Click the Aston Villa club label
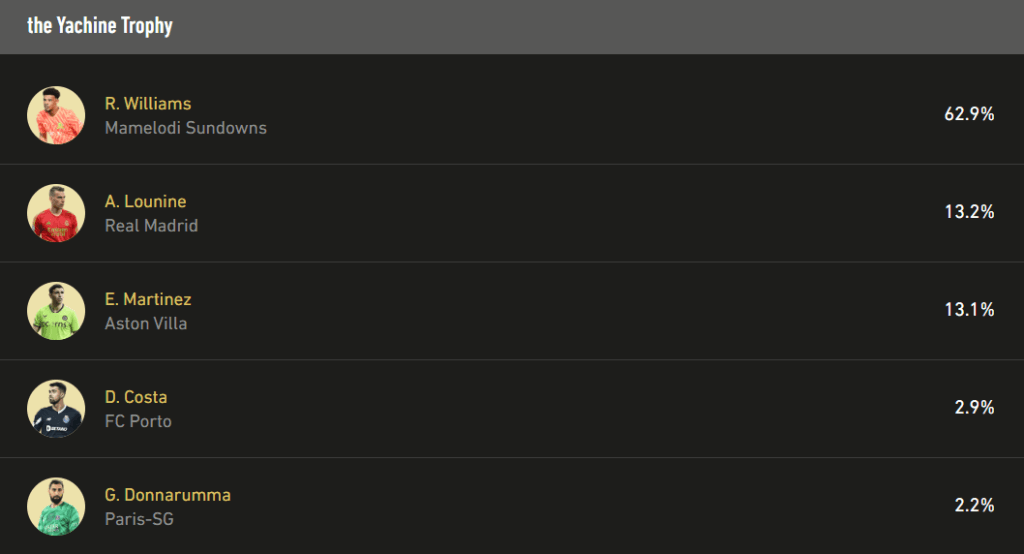Screen dimensions: 1024x554 [146, 324]
